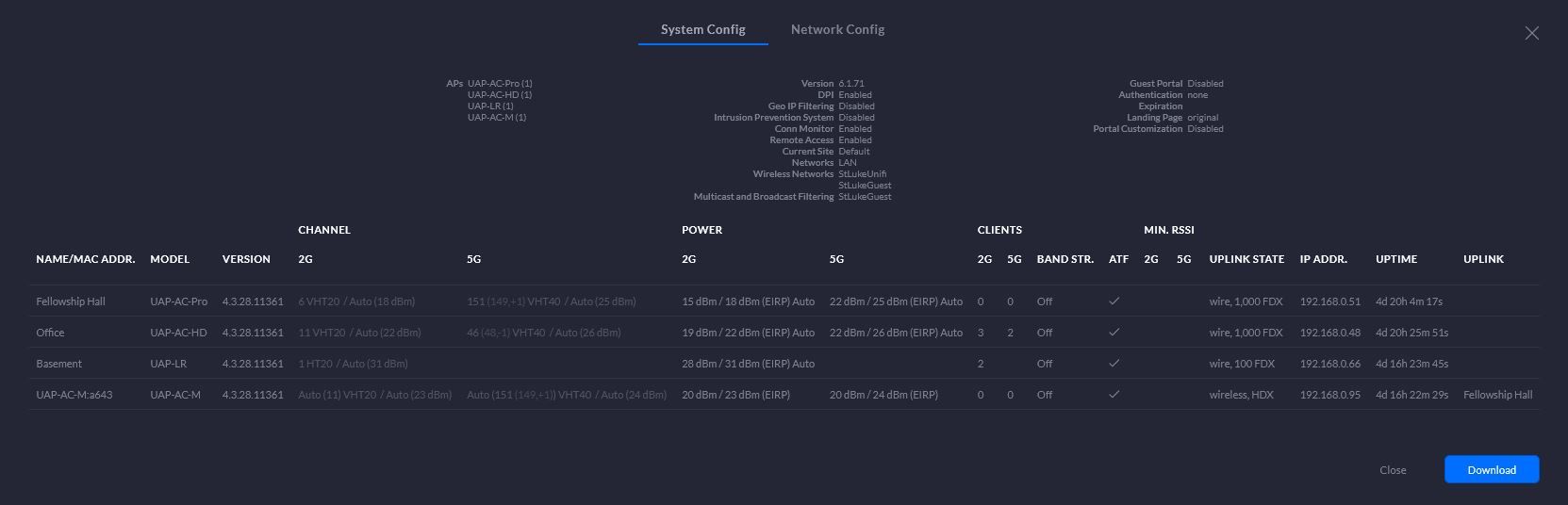Click the UAP-AC-M:a643 device name
Image resolution: width=1568 pixels, height=505 pixels.
click(74, 395)
